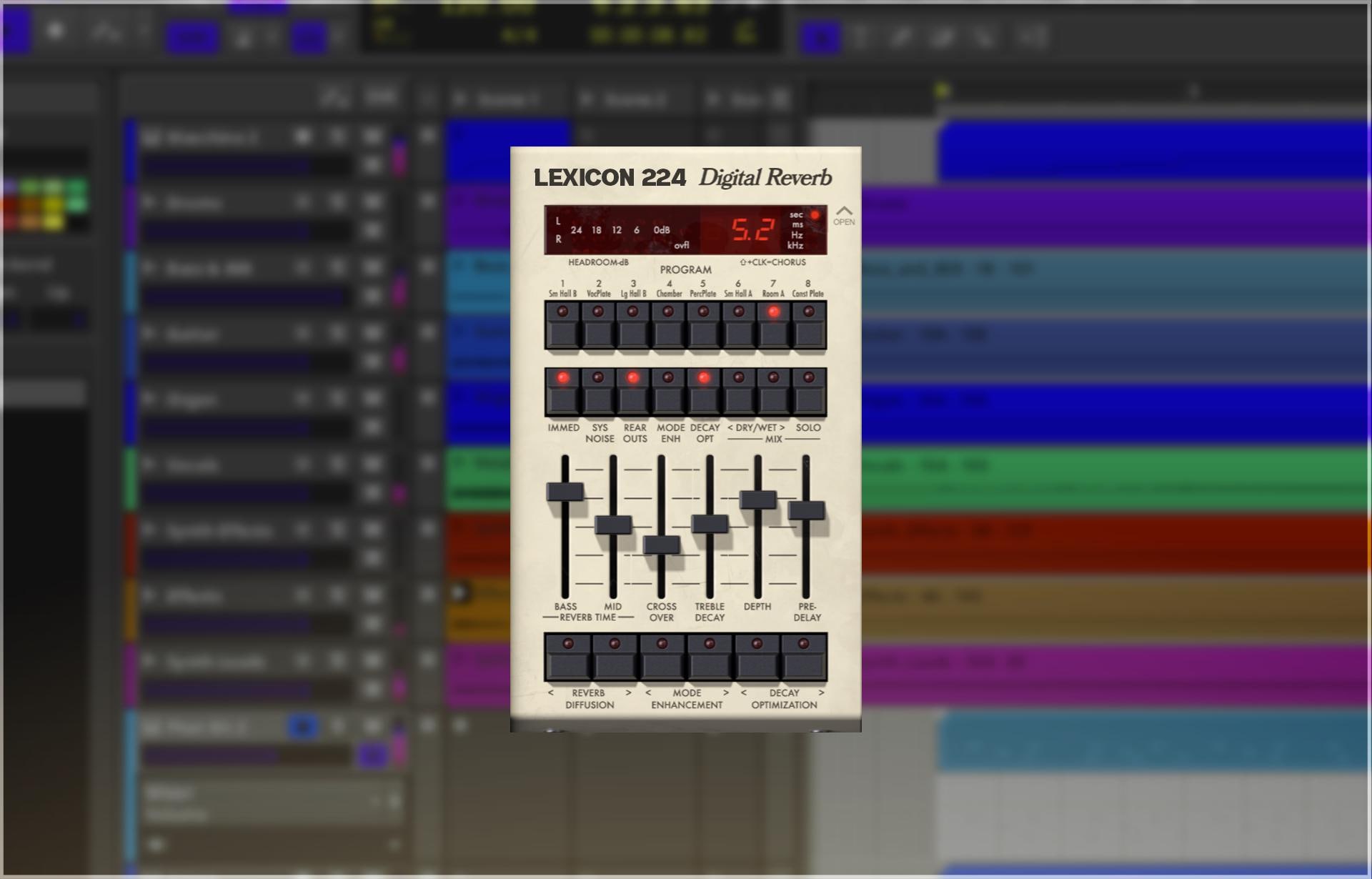
Task: Step Decay Optimization up with right button
Action: [x=803, y=657]
